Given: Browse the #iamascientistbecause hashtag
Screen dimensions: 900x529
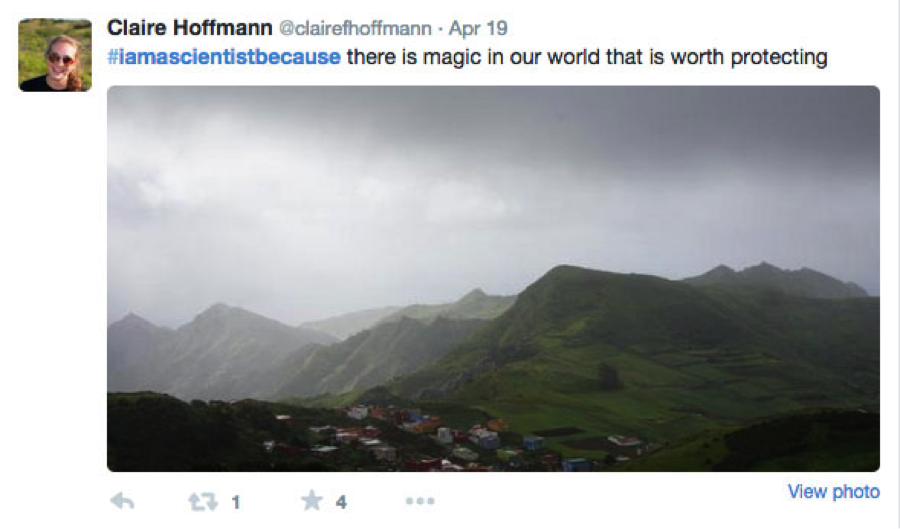Looking at the screenshot, I should 224,57.
